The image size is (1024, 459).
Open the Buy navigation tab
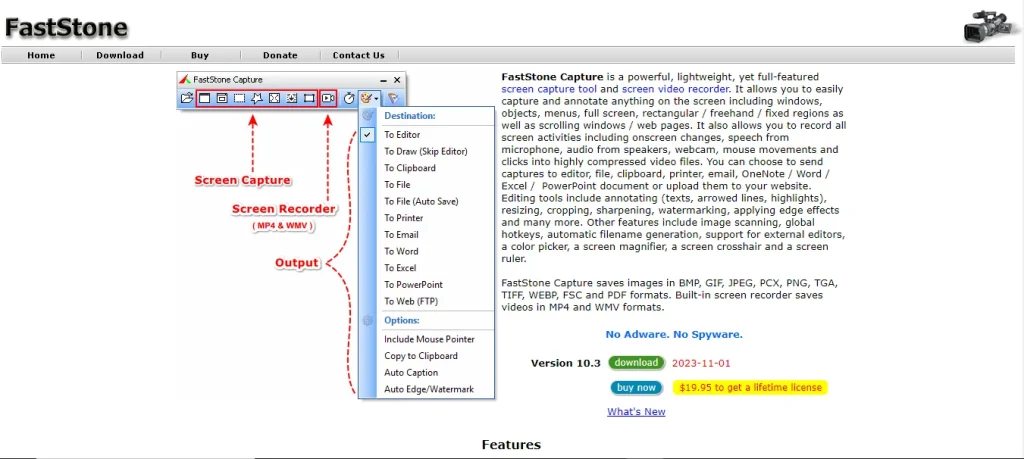tap(200, 55)
